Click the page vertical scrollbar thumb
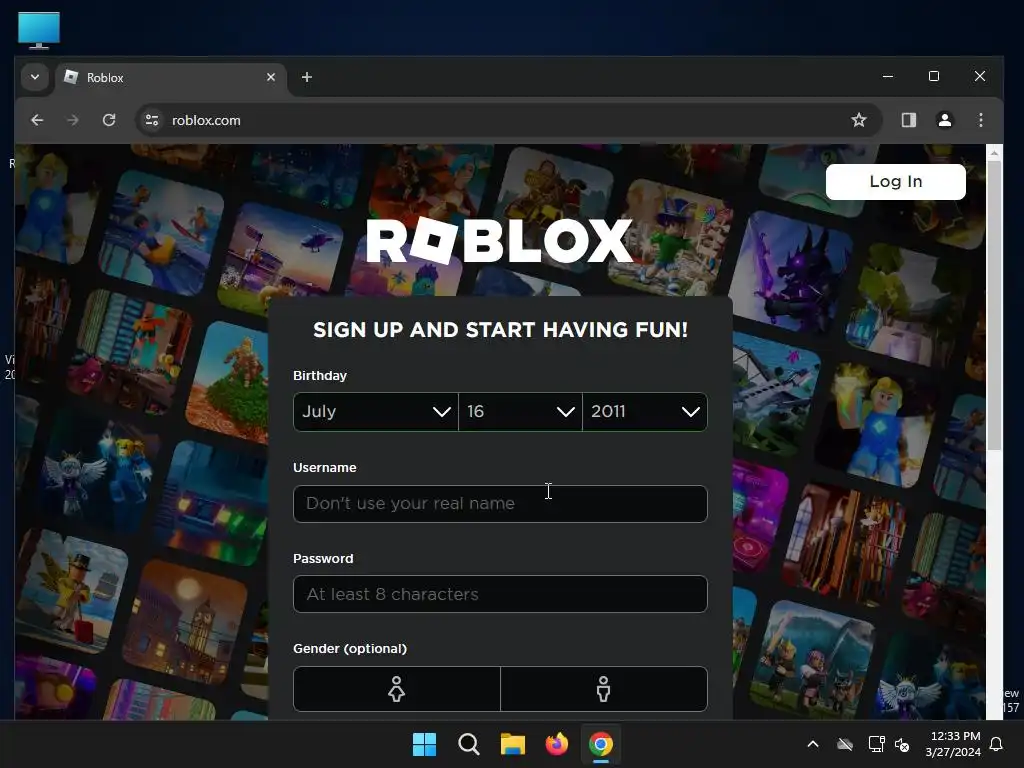This screenshot has height=768, width=1024. pyautogui.click(x=994, y=305)
